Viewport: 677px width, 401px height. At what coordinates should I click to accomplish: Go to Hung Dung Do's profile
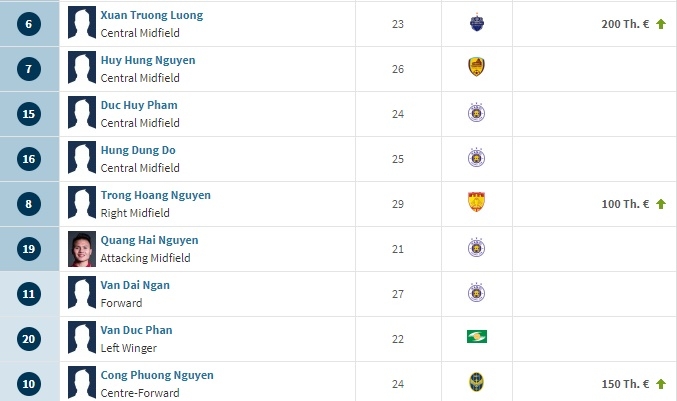coord(138,150)
